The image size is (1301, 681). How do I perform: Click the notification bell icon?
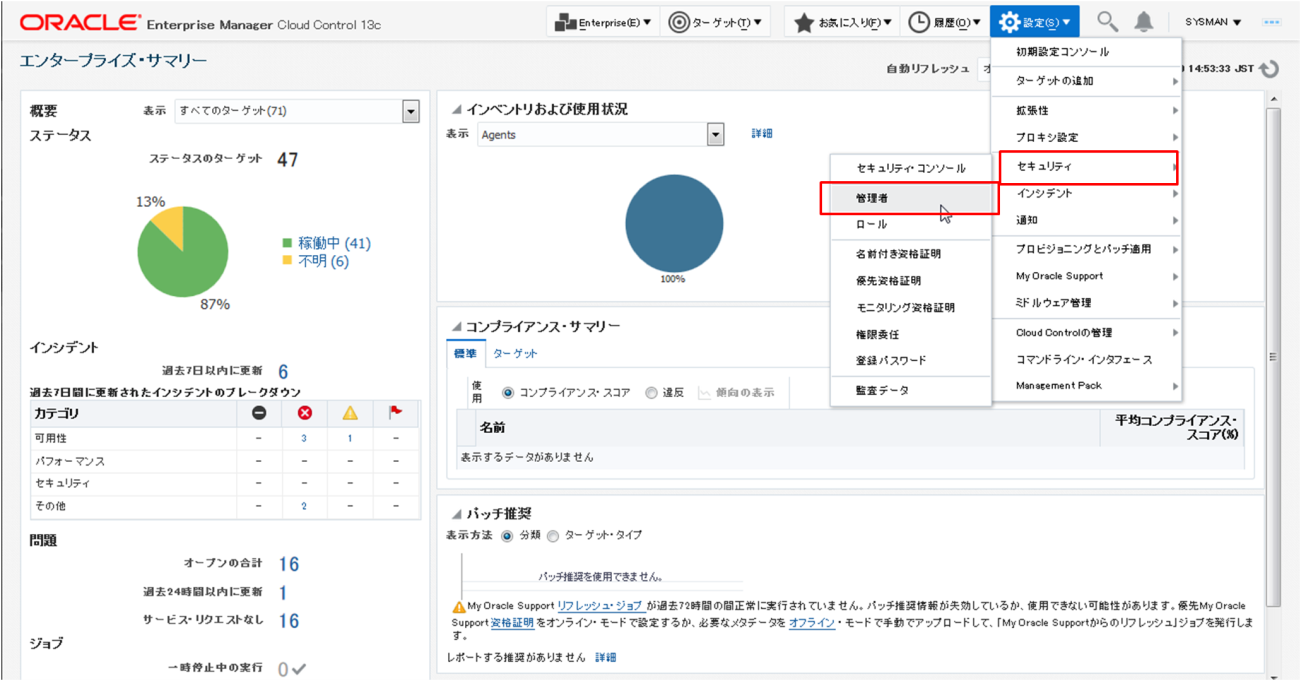coord(1144,22)
